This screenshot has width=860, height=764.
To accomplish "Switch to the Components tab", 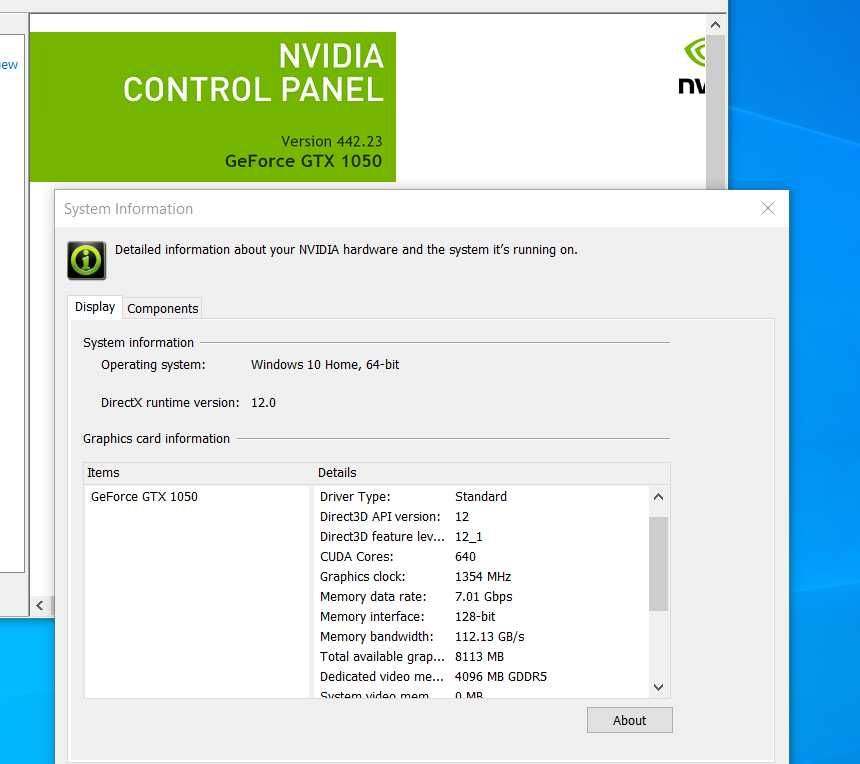I will tap(162, 309).
